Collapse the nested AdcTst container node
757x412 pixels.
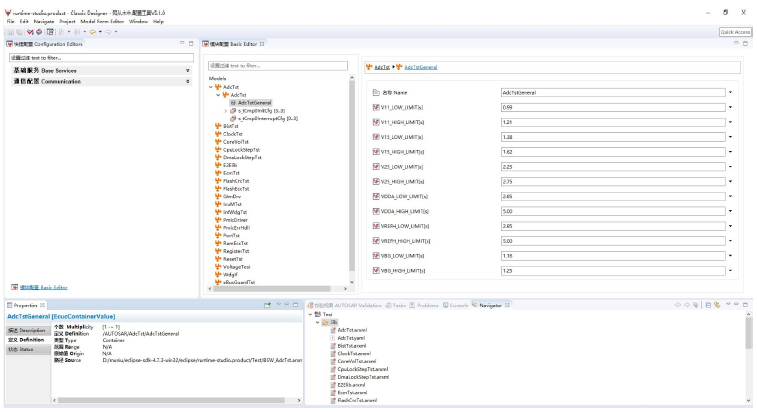[x=218, y=95]
